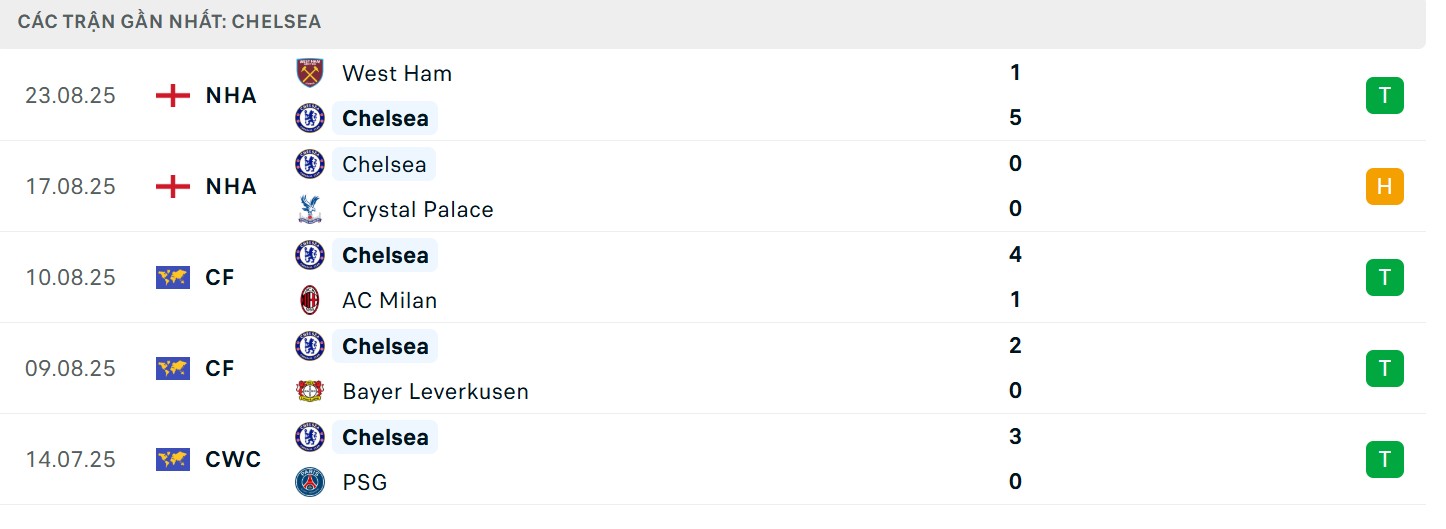Screen dimensions: 1446x529
Task: Click the world flag icon beside CWC
Action: (x=173, y=460)
